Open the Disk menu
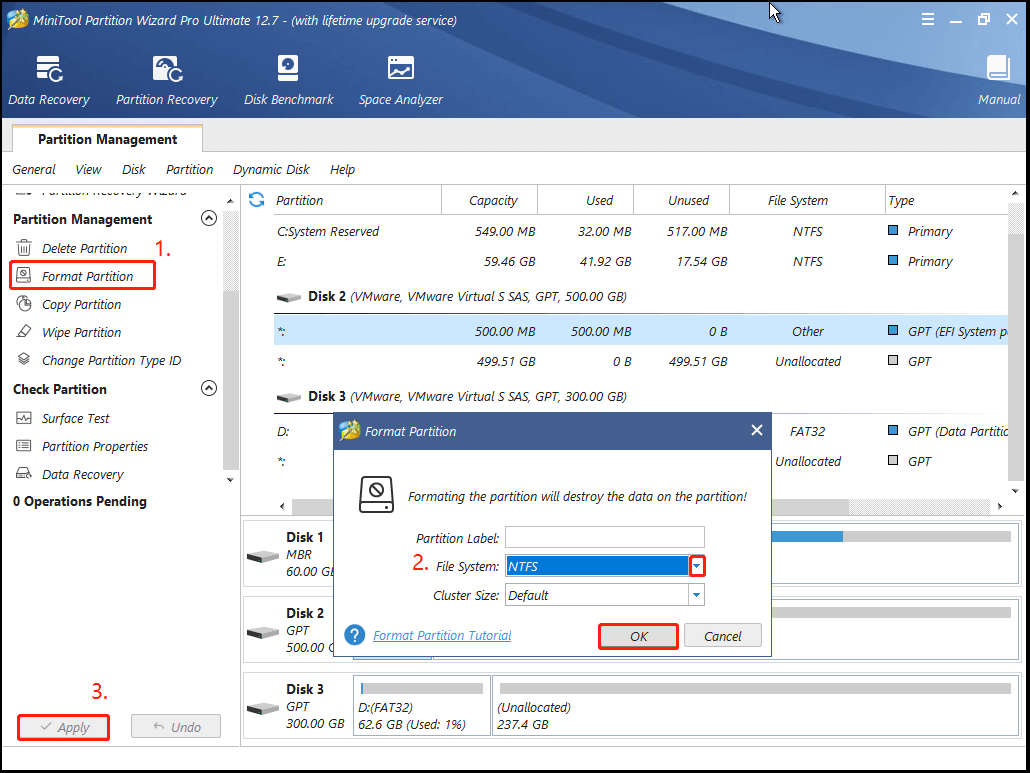Image resolution: width=1030 pixels, height=773 pixels. tap(133, 169)
